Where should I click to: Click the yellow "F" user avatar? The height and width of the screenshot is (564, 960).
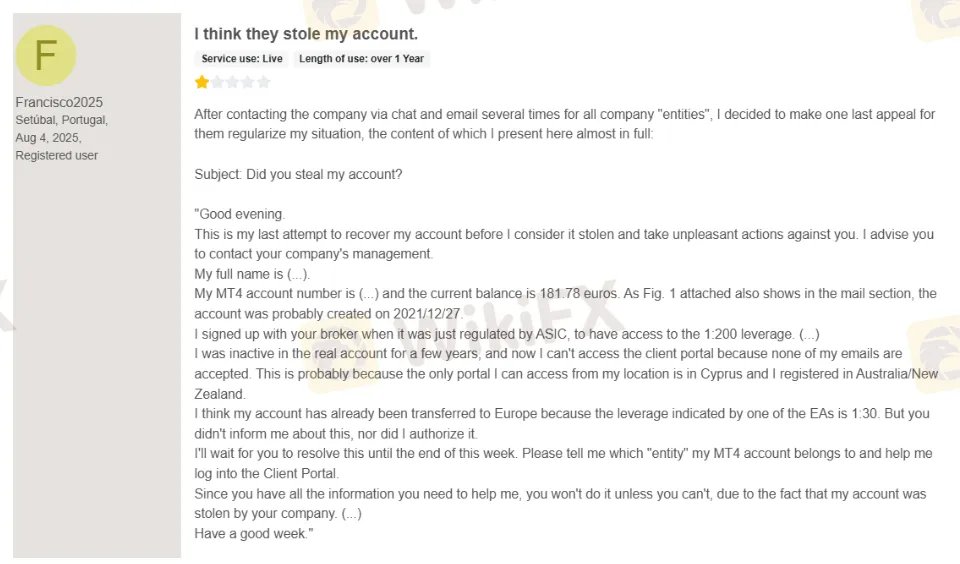click(x=46, y=55)
